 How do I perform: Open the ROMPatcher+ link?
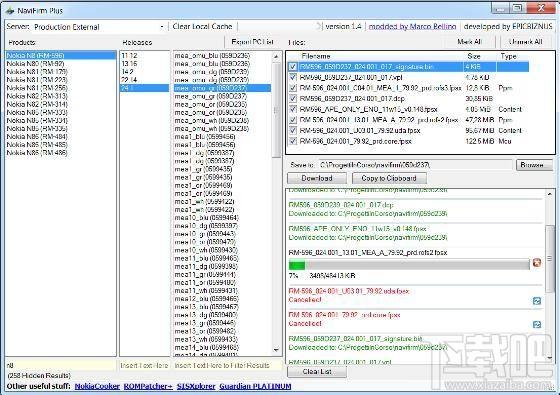(148, 386)
